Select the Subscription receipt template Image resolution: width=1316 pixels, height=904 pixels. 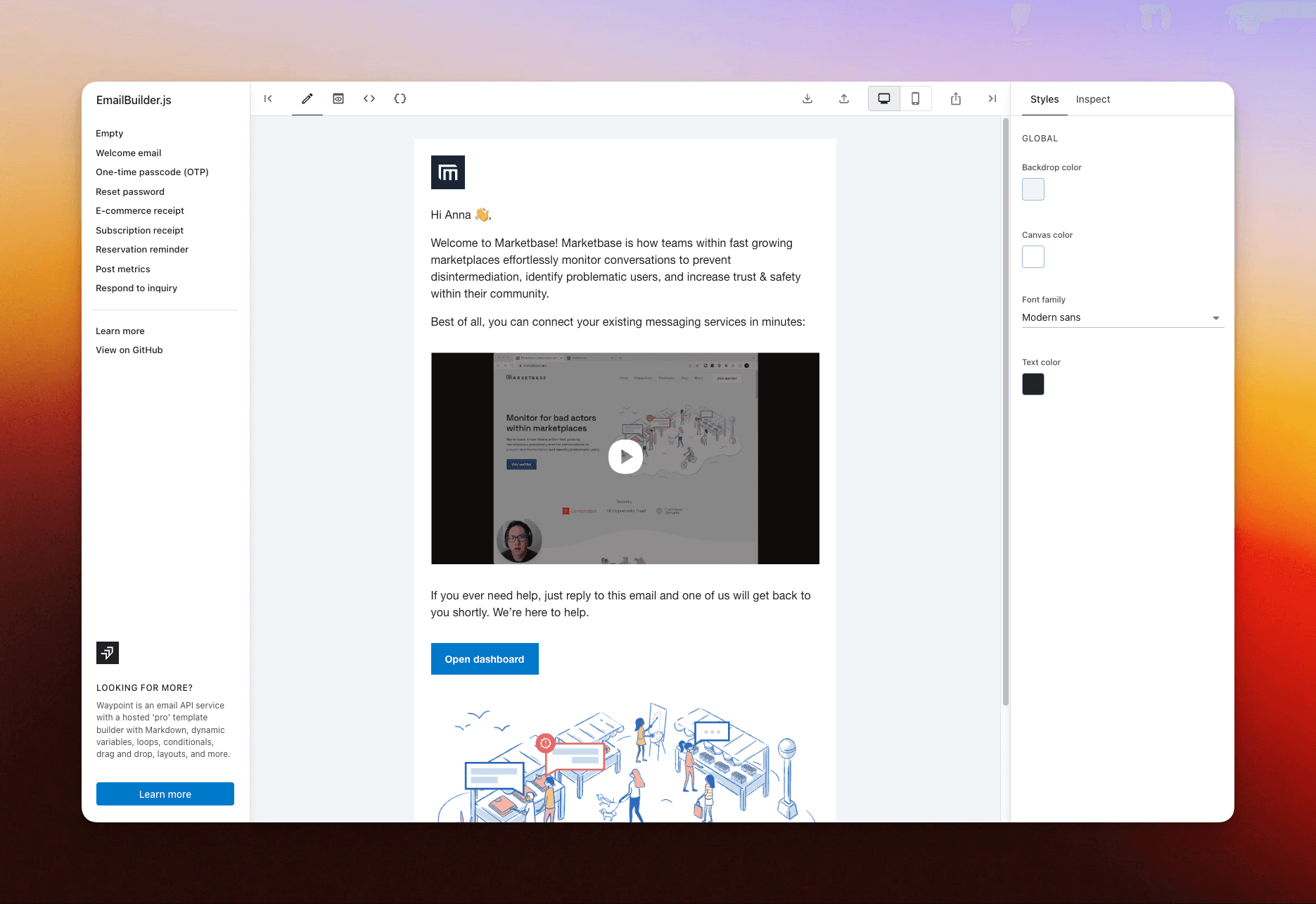click(x=140, y=231)
